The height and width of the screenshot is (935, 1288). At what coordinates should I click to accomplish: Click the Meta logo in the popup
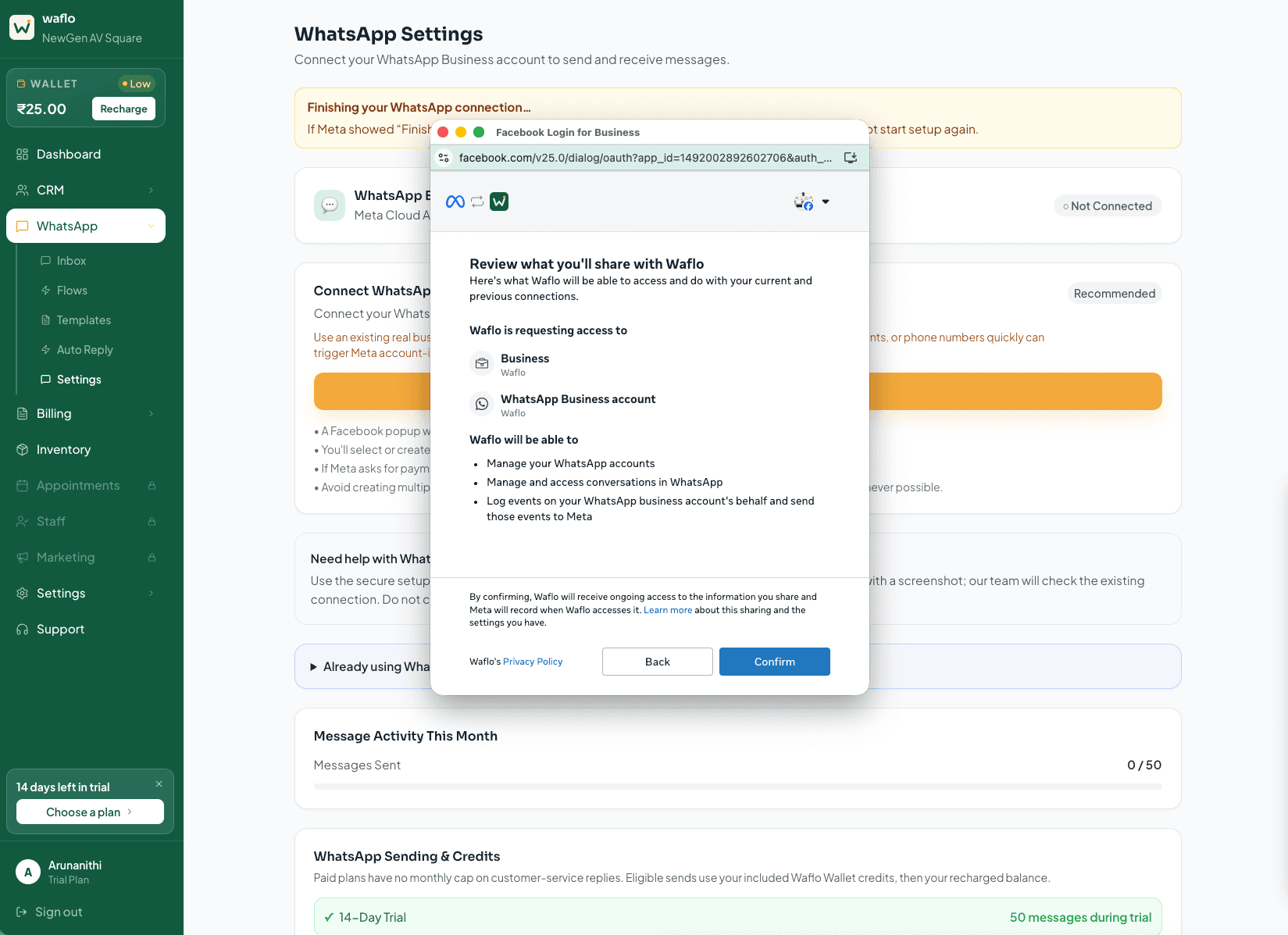click(x=455, y=202)
